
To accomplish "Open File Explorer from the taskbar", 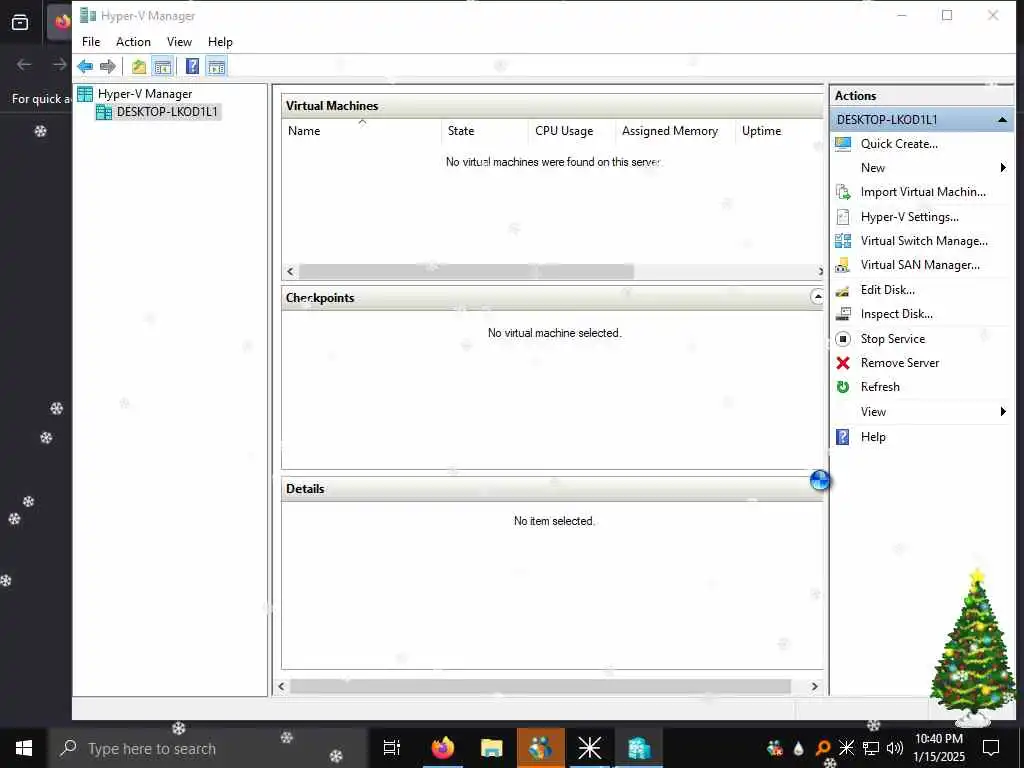I will [x=492, y=748].
